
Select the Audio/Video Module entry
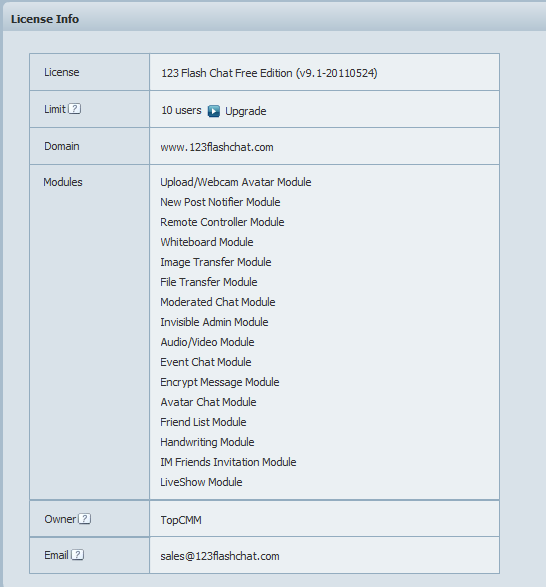207,342
